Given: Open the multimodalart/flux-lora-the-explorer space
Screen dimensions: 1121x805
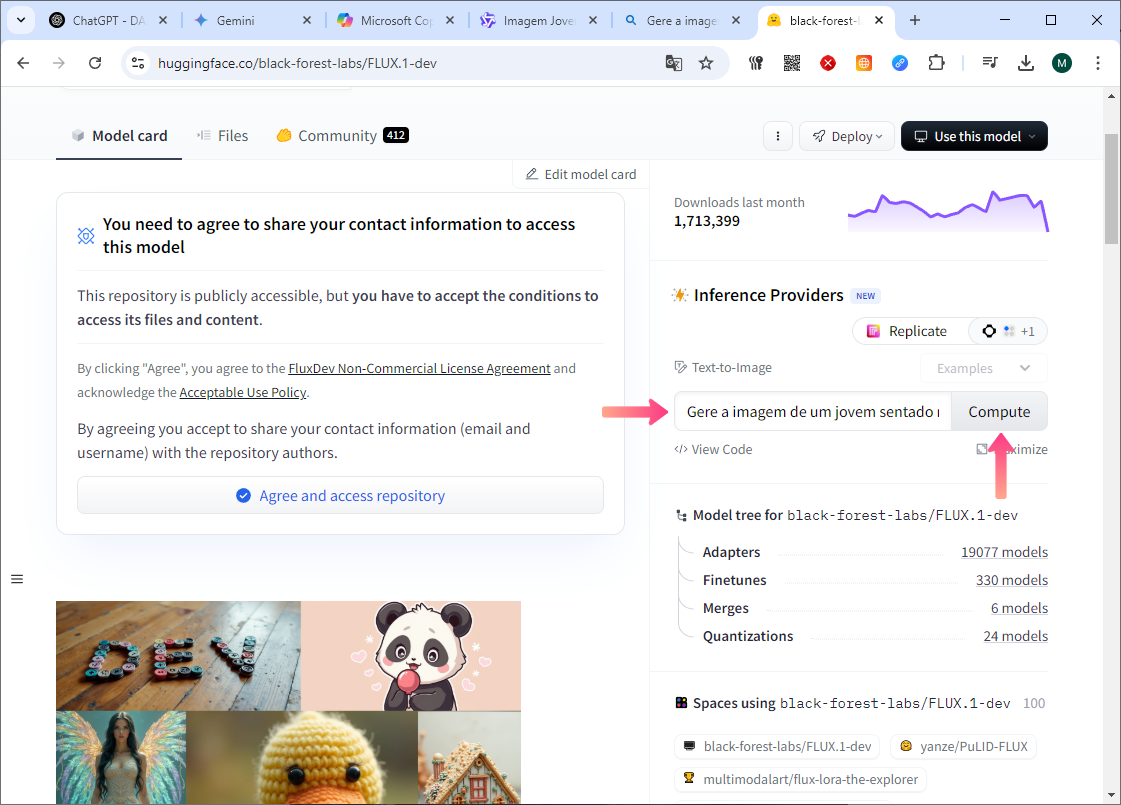Looking at the screenshot, I should (x=801, y=779).
